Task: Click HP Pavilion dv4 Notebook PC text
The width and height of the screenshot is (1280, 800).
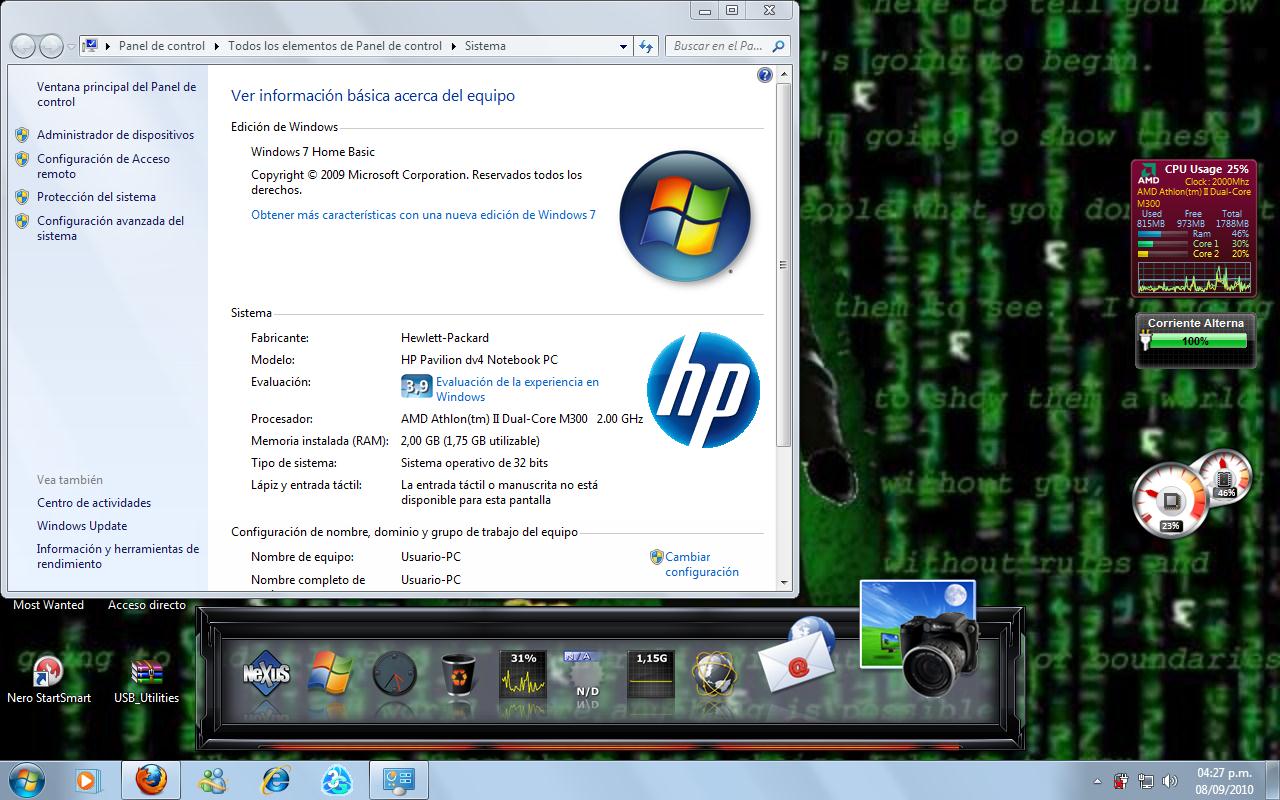Action: [479, 360]
